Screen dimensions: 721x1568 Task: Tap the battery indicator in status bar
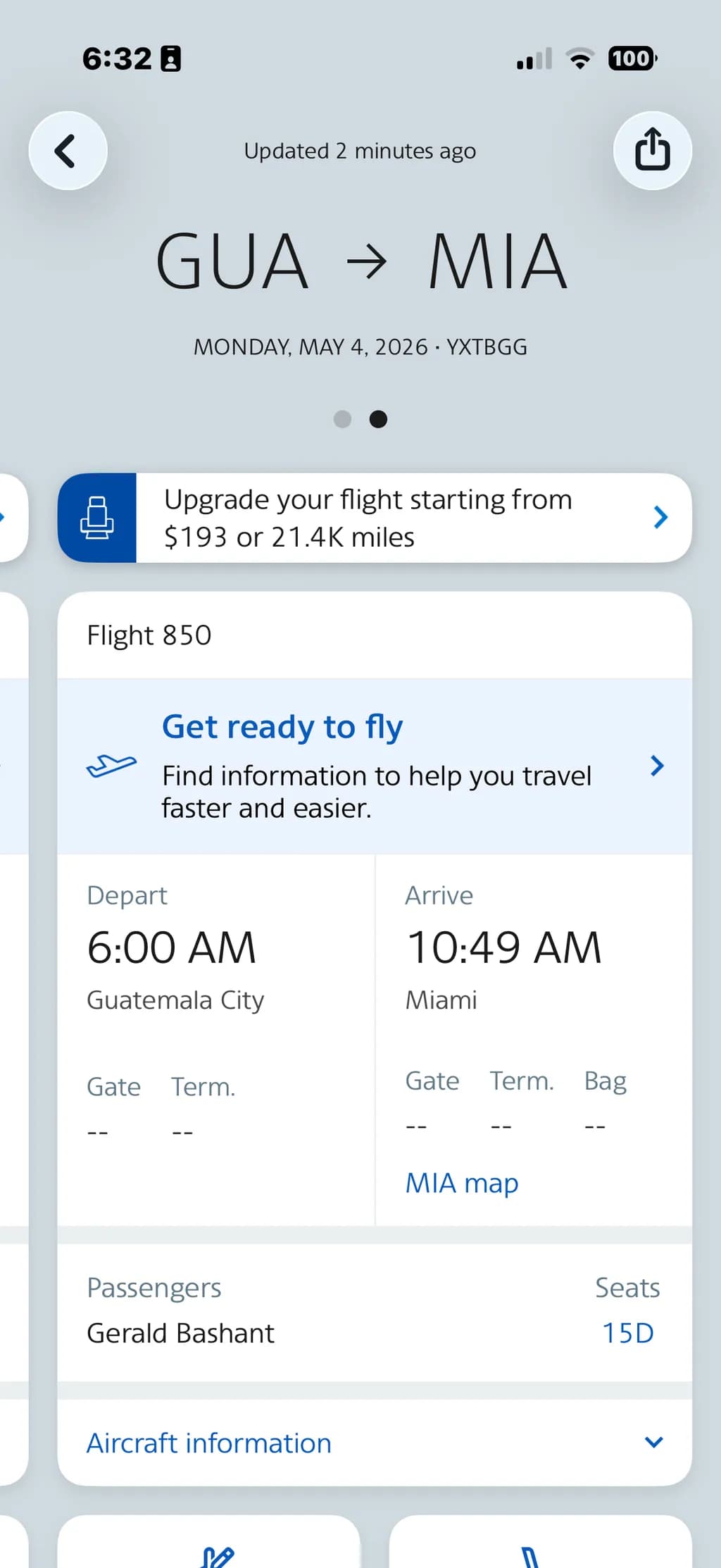633,58
